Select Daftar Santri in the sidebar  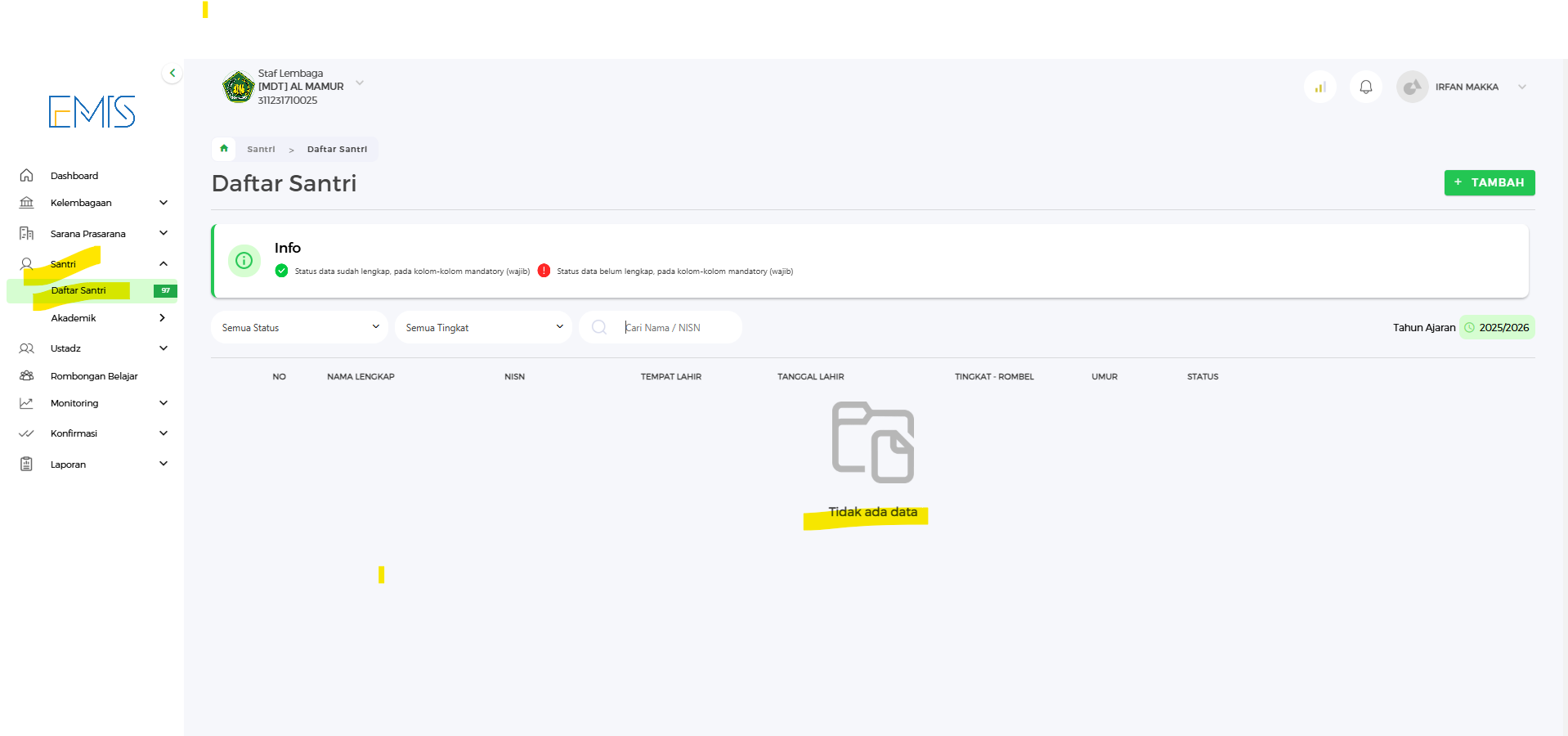click(x=78, y=290)
